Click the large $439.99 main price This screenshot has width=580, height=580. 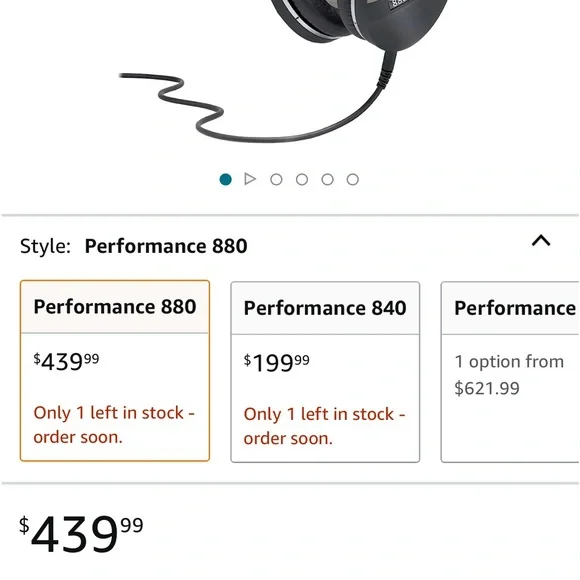coord(81,534)
